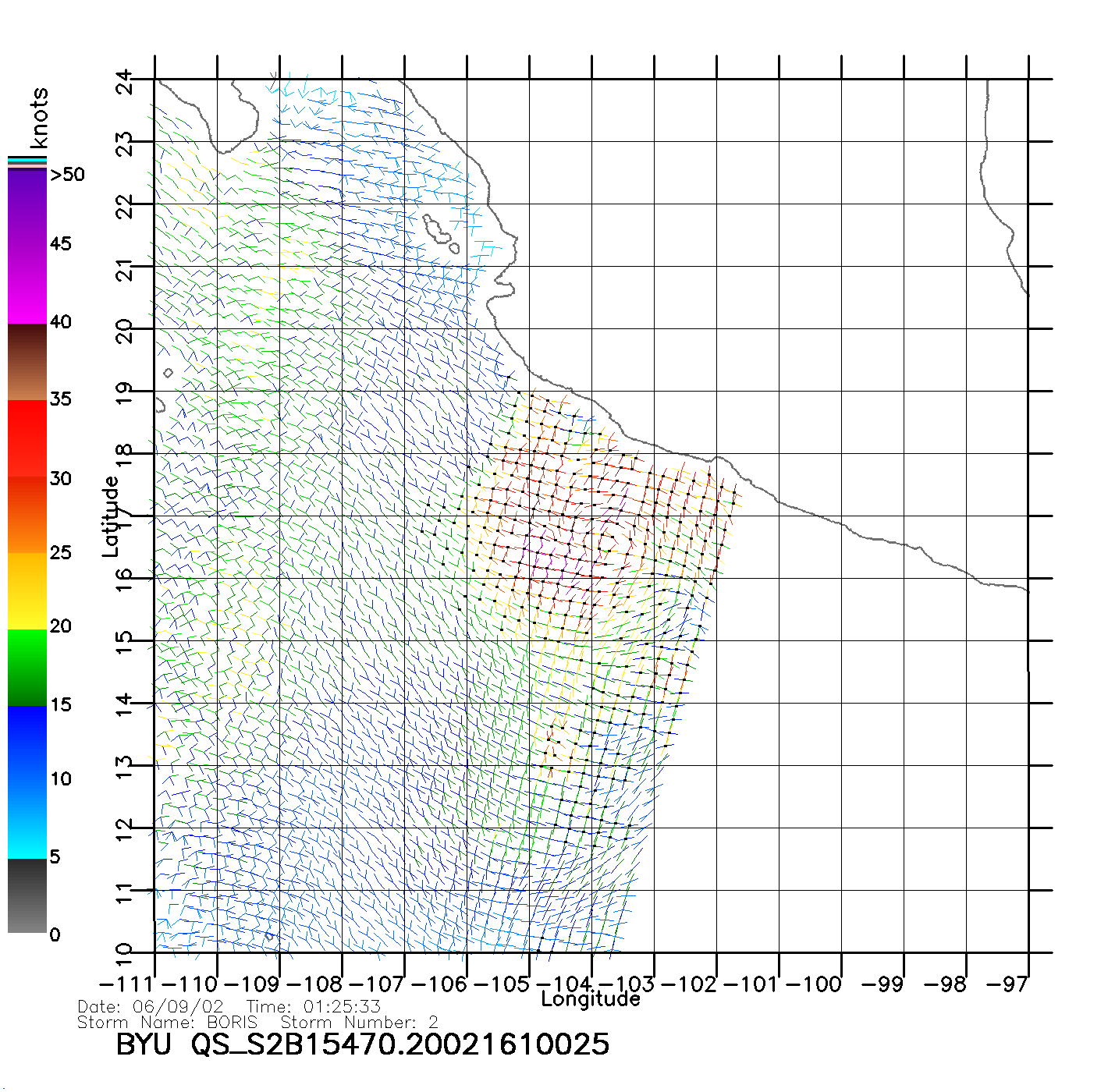The width and height of the screenshot is (1108, 1092).
Task: Select the brown 35-40 knots legend segment
Action: tap(27, 363)
